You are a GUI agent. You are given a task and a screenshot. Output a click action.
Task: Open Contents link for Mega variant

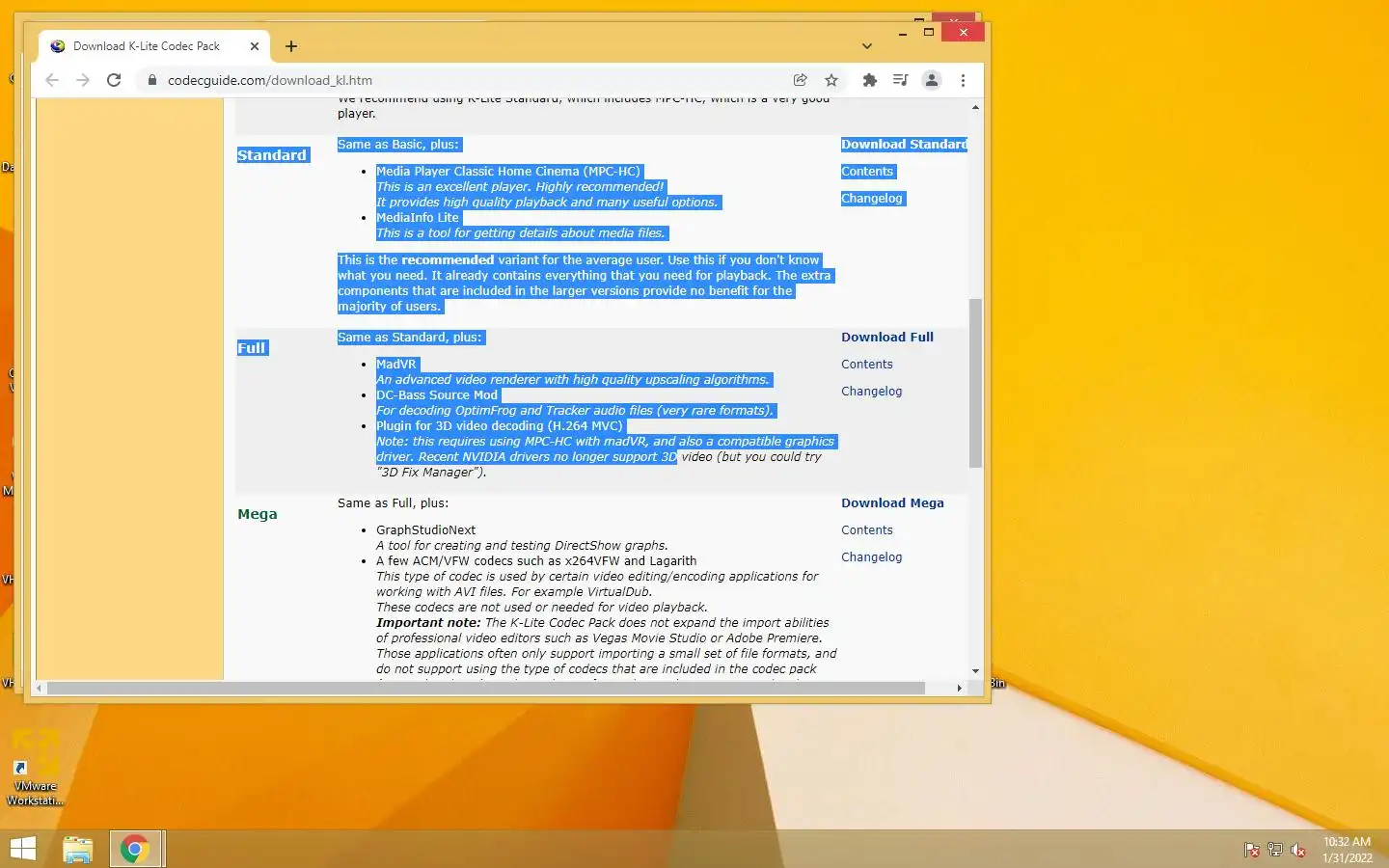click(867, 530)
